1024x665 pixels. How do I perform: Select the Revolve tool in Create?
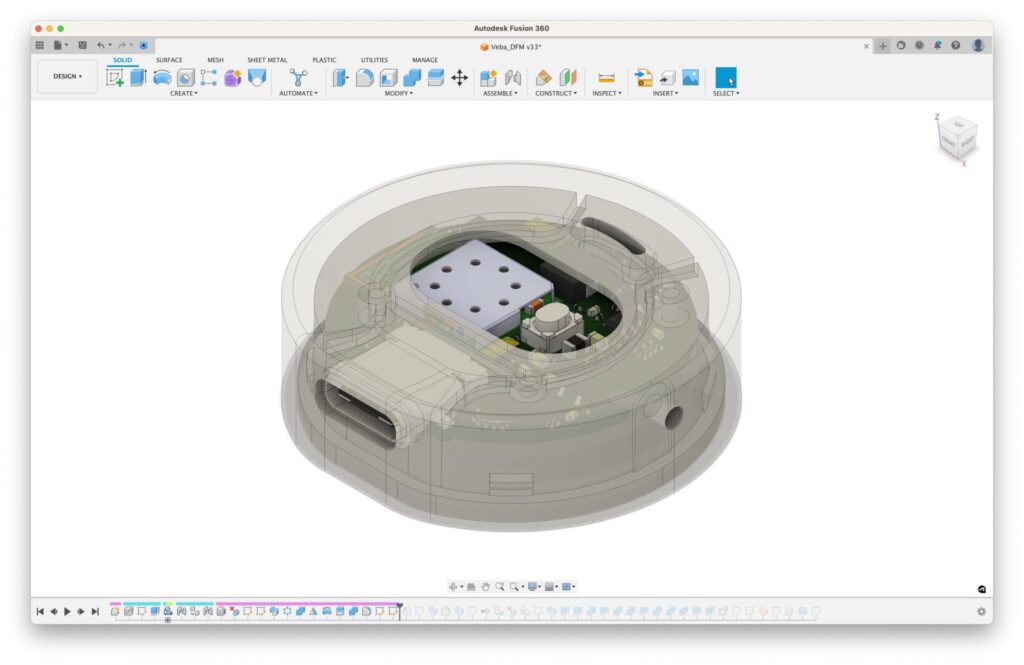(162, 78)
